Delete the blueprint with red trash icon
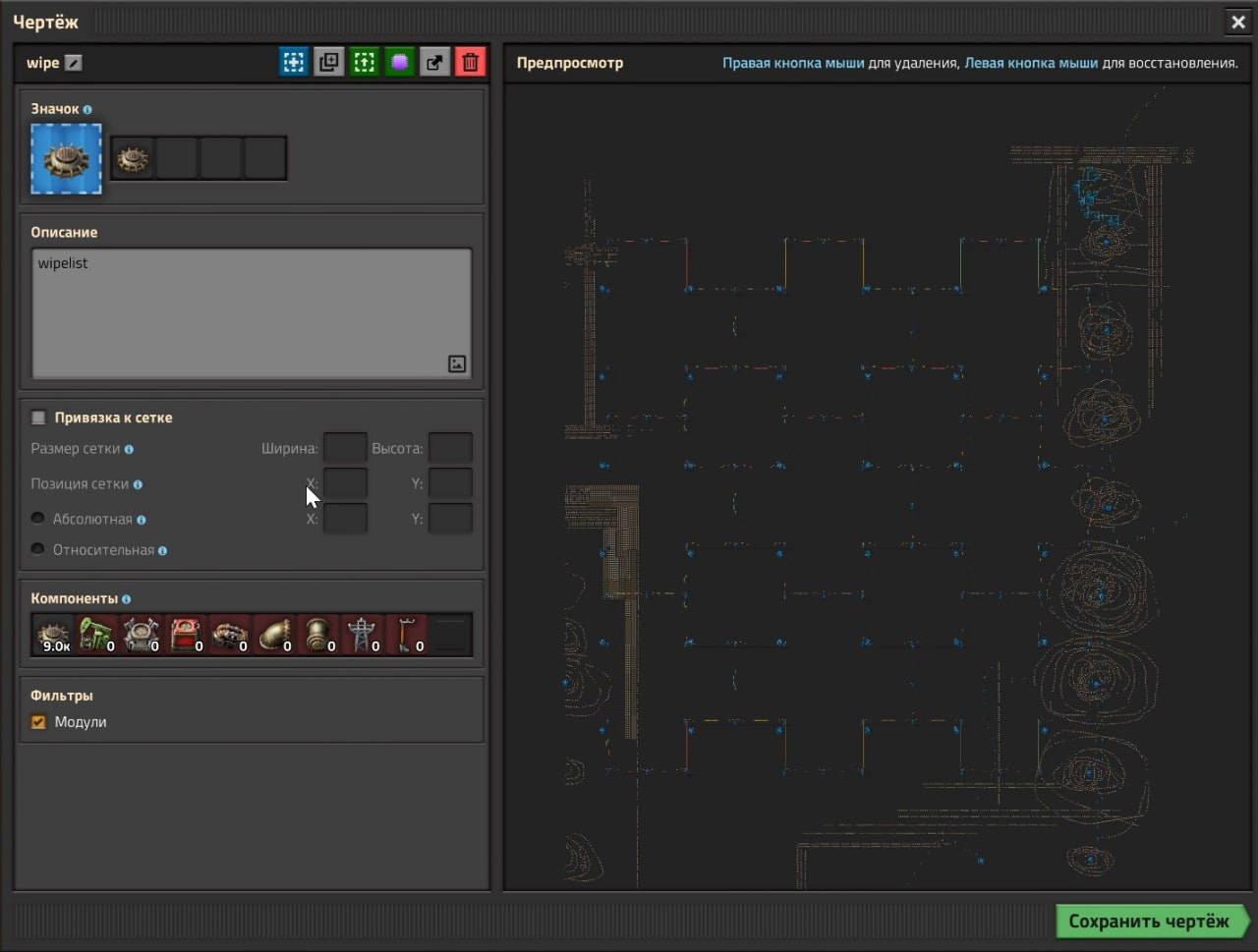 tap(470, 62)
